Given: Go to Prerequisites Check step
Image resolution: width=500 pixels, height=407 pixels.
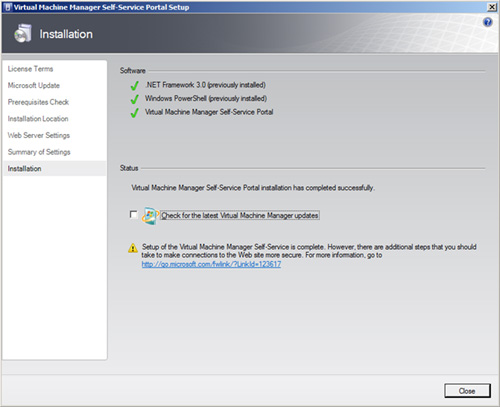Looking at the screenshot, I should tap(38, 102).
